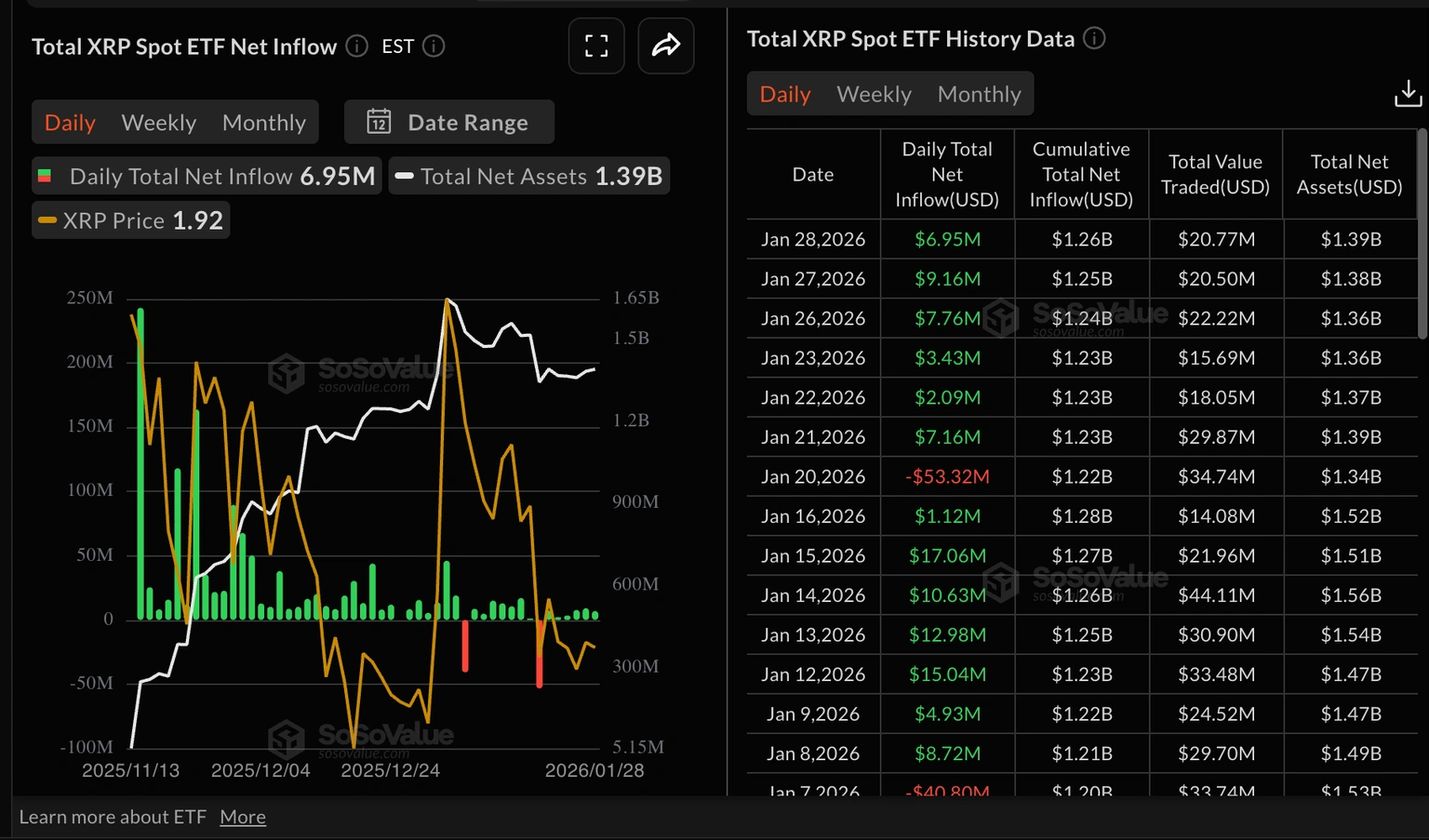Image resolution: width=1429 pixels, height=840 pixels.
Task: Share the XRP Spot ETF chart
Action: click(x=665, y=45)
